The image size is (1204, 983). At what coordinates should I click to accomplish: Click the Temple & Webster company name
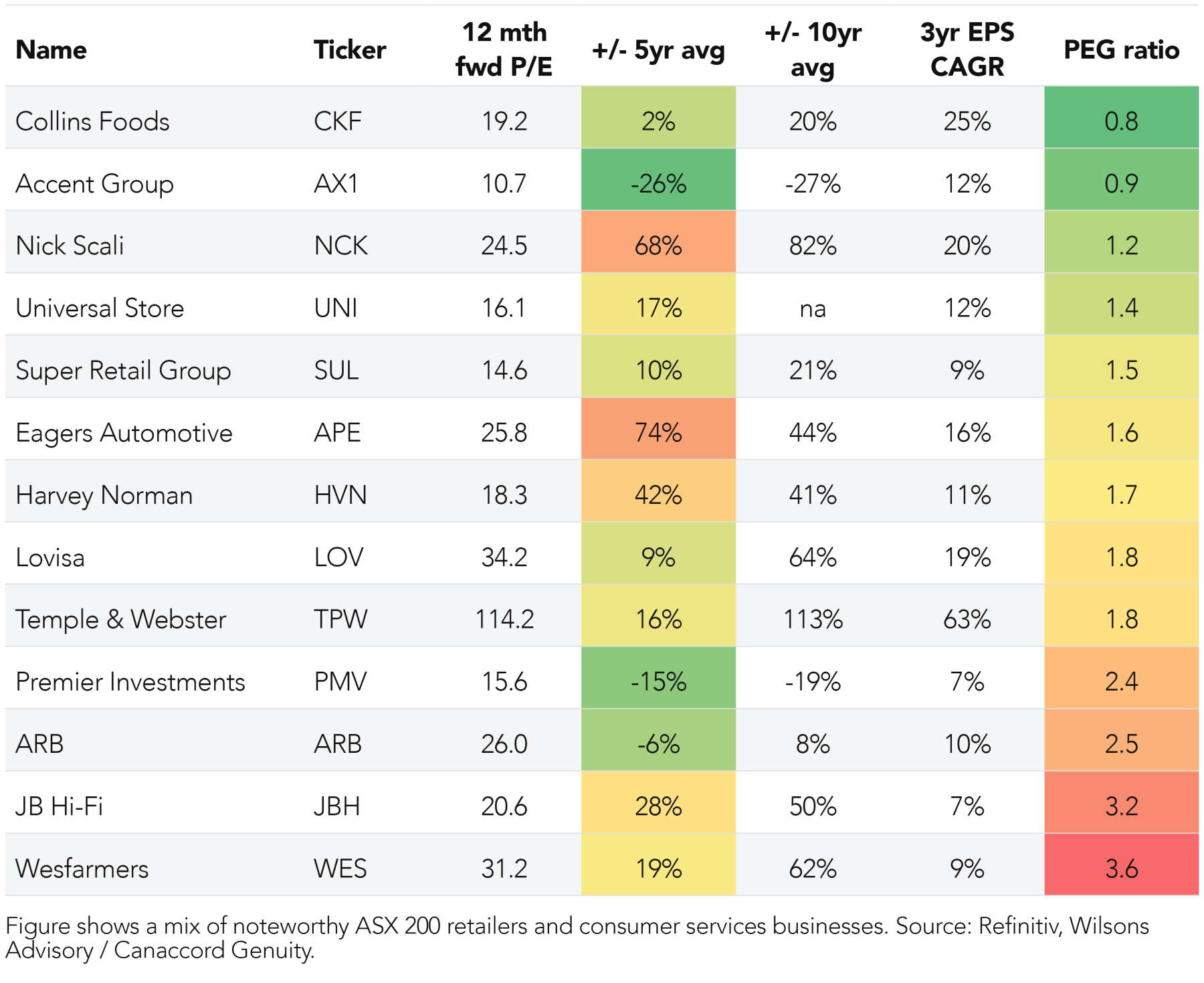click(x=121, y=620)
